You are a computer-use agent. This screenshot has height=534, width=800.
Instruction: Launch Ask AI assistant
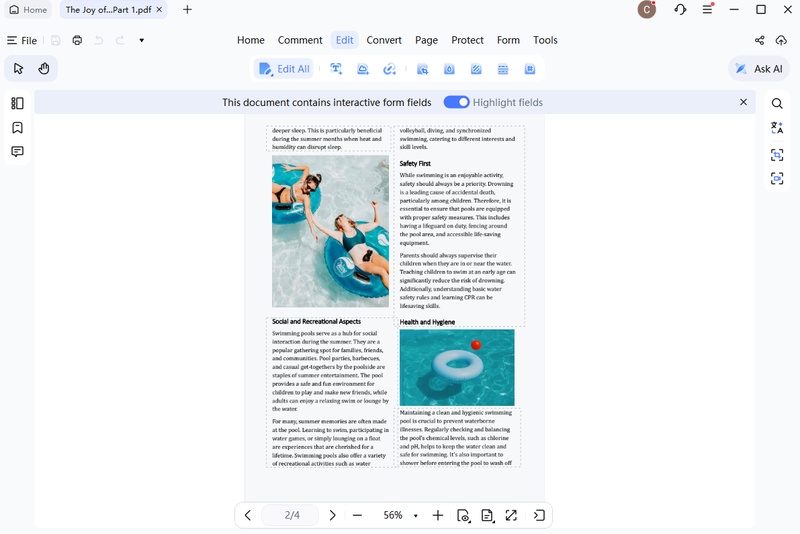tap(759, 69)
